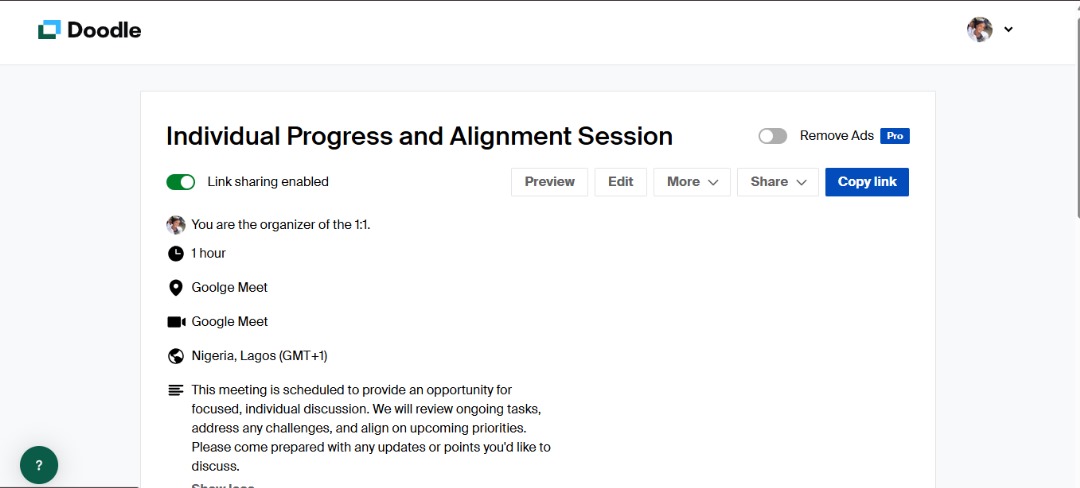Click the description lines icon

coord(176,390)
